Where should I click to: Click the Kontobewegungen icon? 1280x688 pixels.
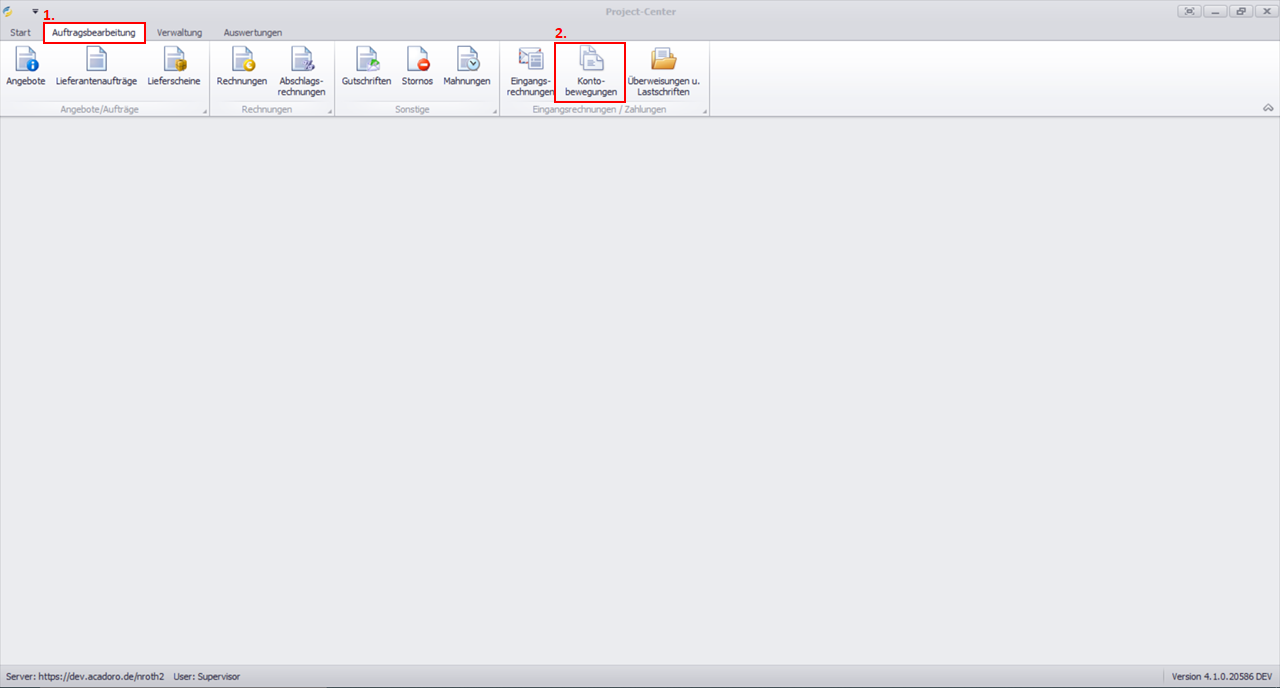[590, 71]
